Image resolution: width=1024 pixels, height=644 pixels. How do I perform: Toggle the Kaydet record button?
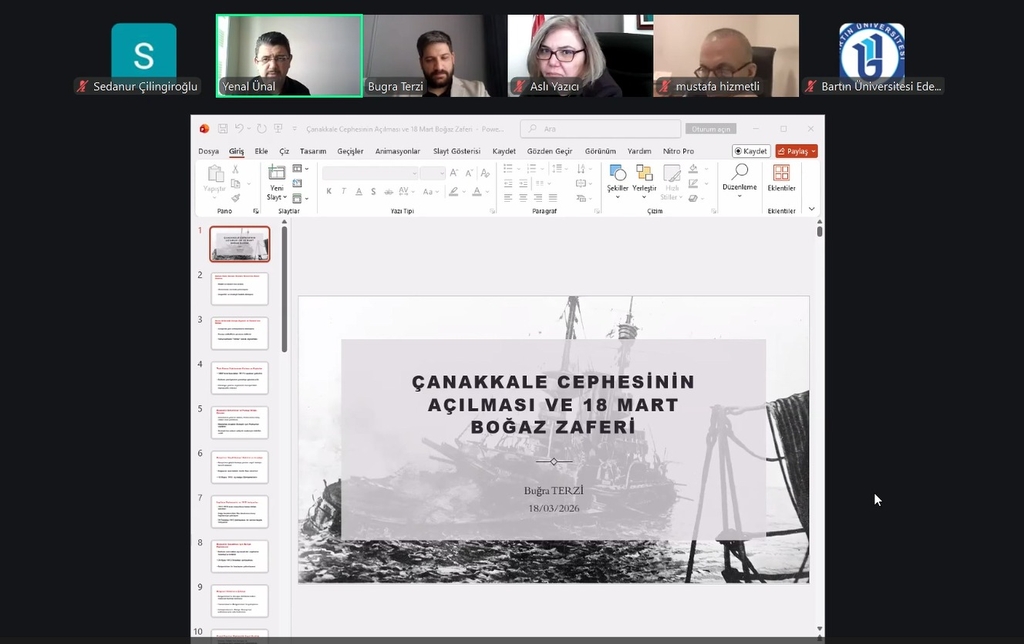tap(751, 151)
